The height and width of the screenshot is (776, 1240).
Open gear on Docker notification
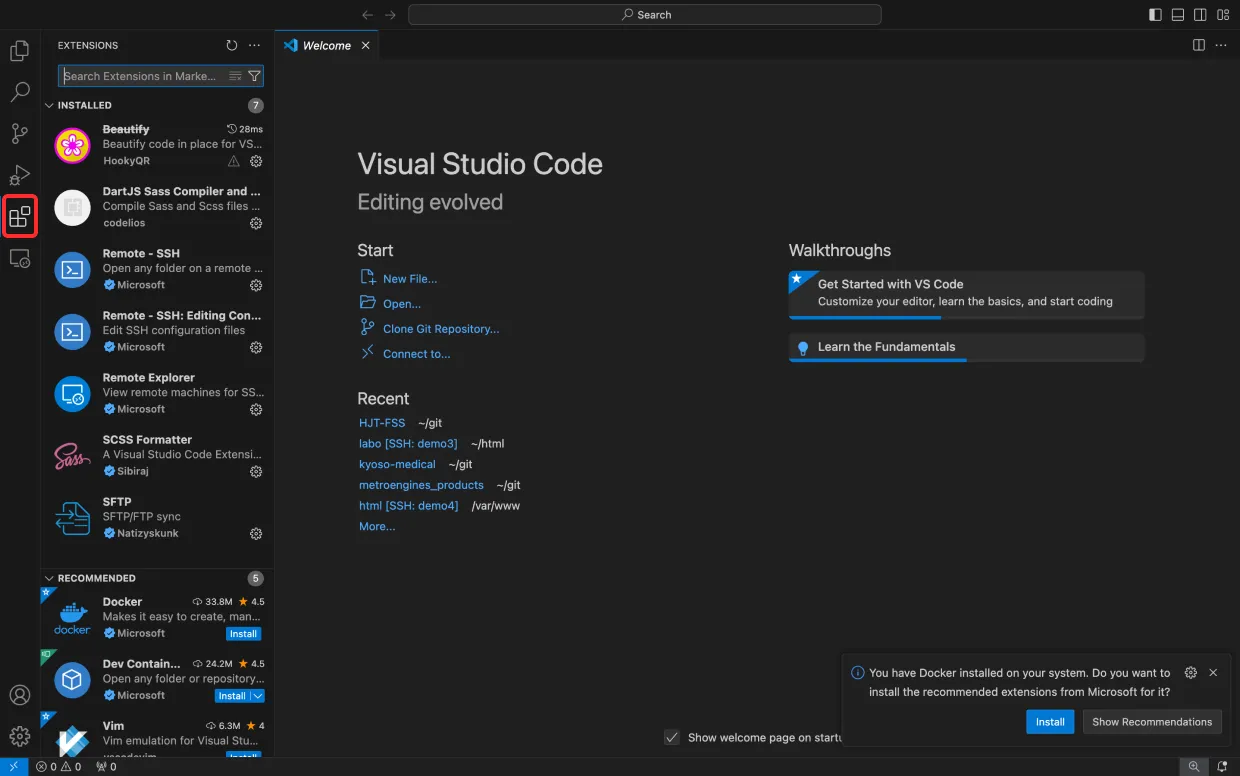point(1190,673)
